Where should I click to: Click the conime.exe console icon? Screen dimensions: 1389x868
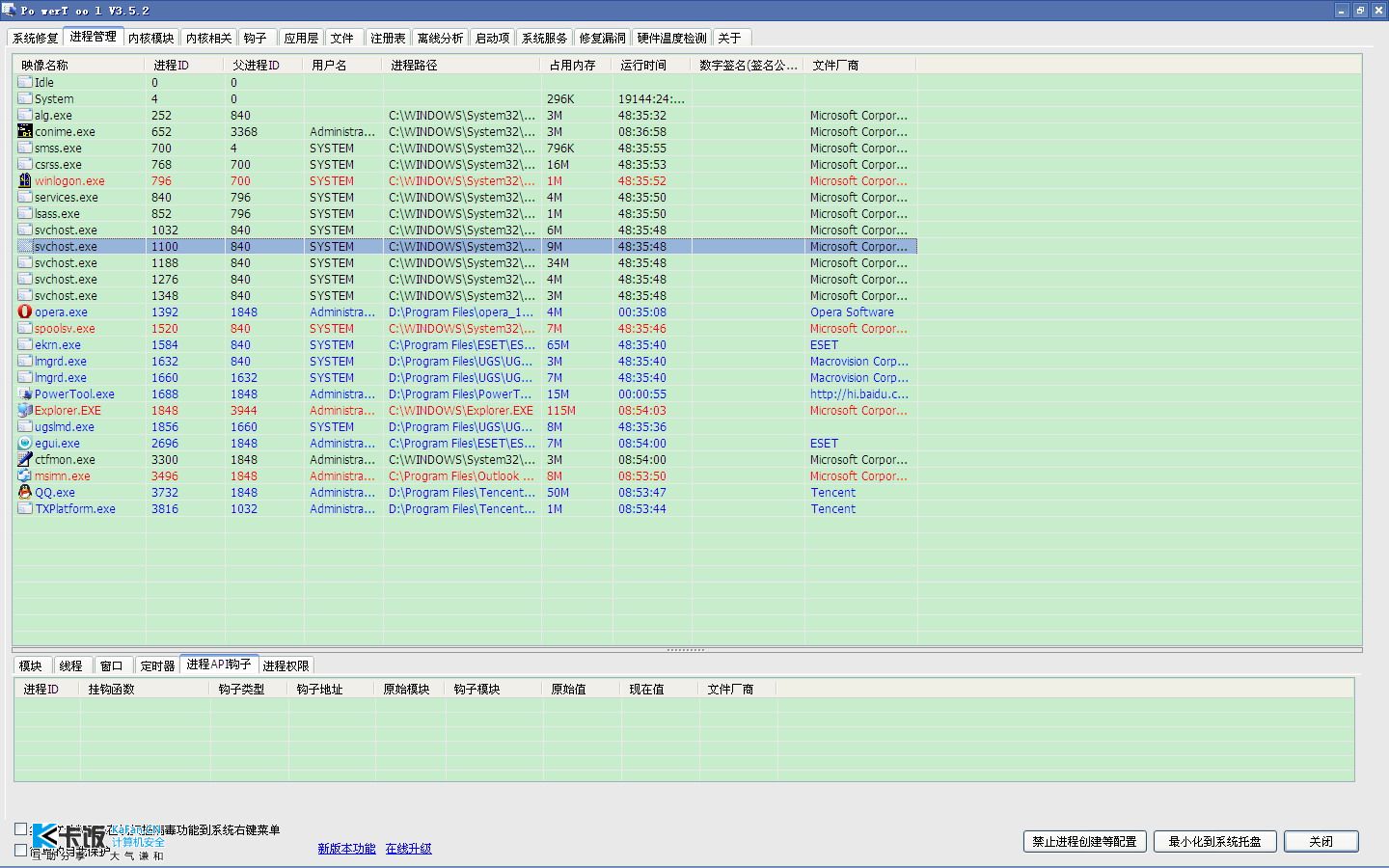(25, 131)
